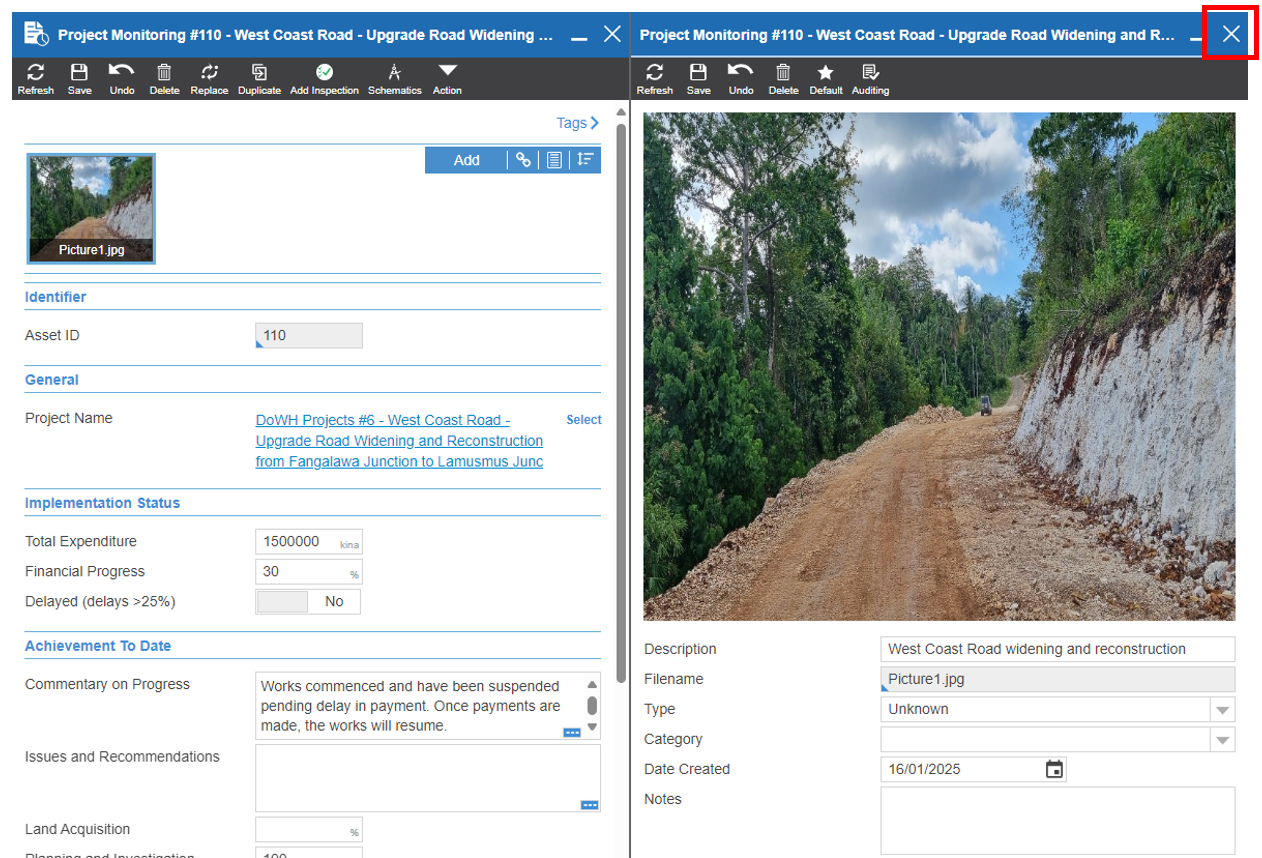Click the Filename field Picture1.jpg

tap(1058, 679)
